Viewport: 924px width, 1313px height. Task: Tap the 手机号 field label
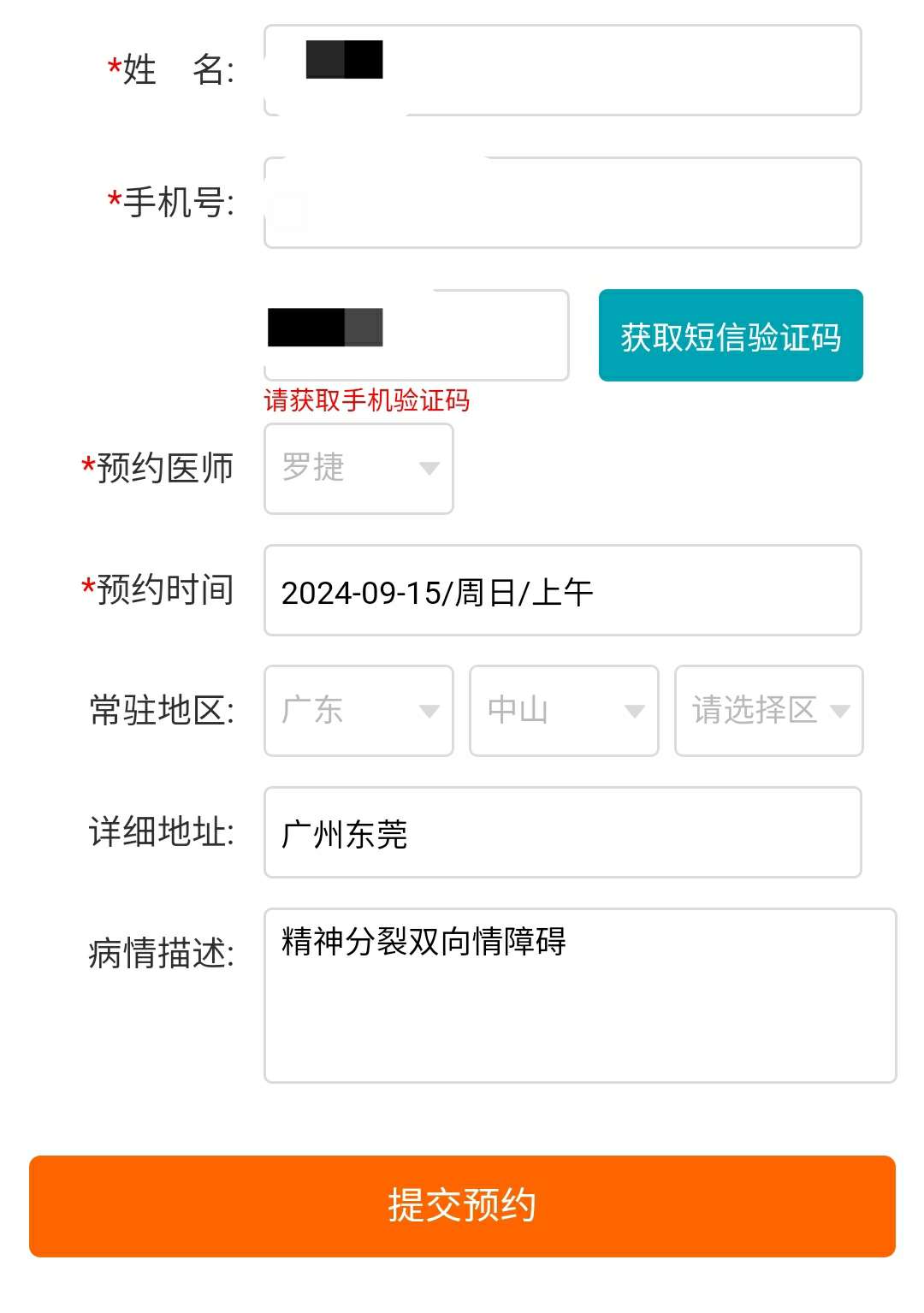171,203
